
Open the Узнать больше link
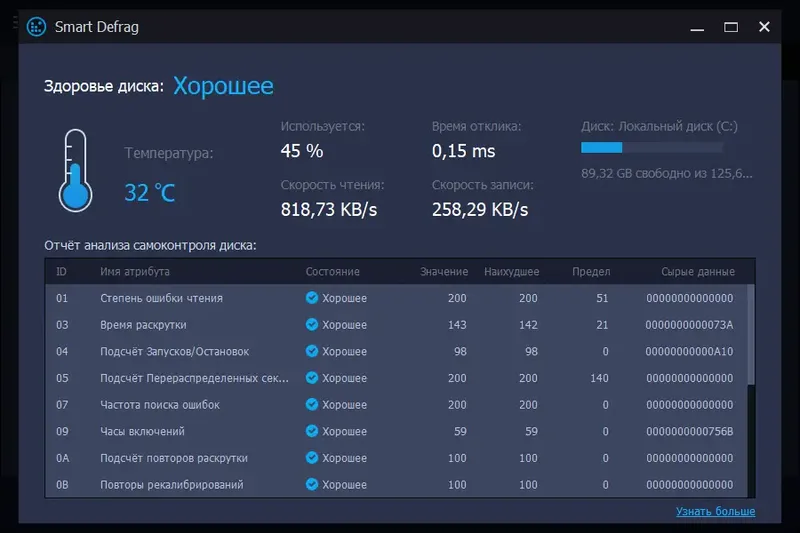coord(715,512)
